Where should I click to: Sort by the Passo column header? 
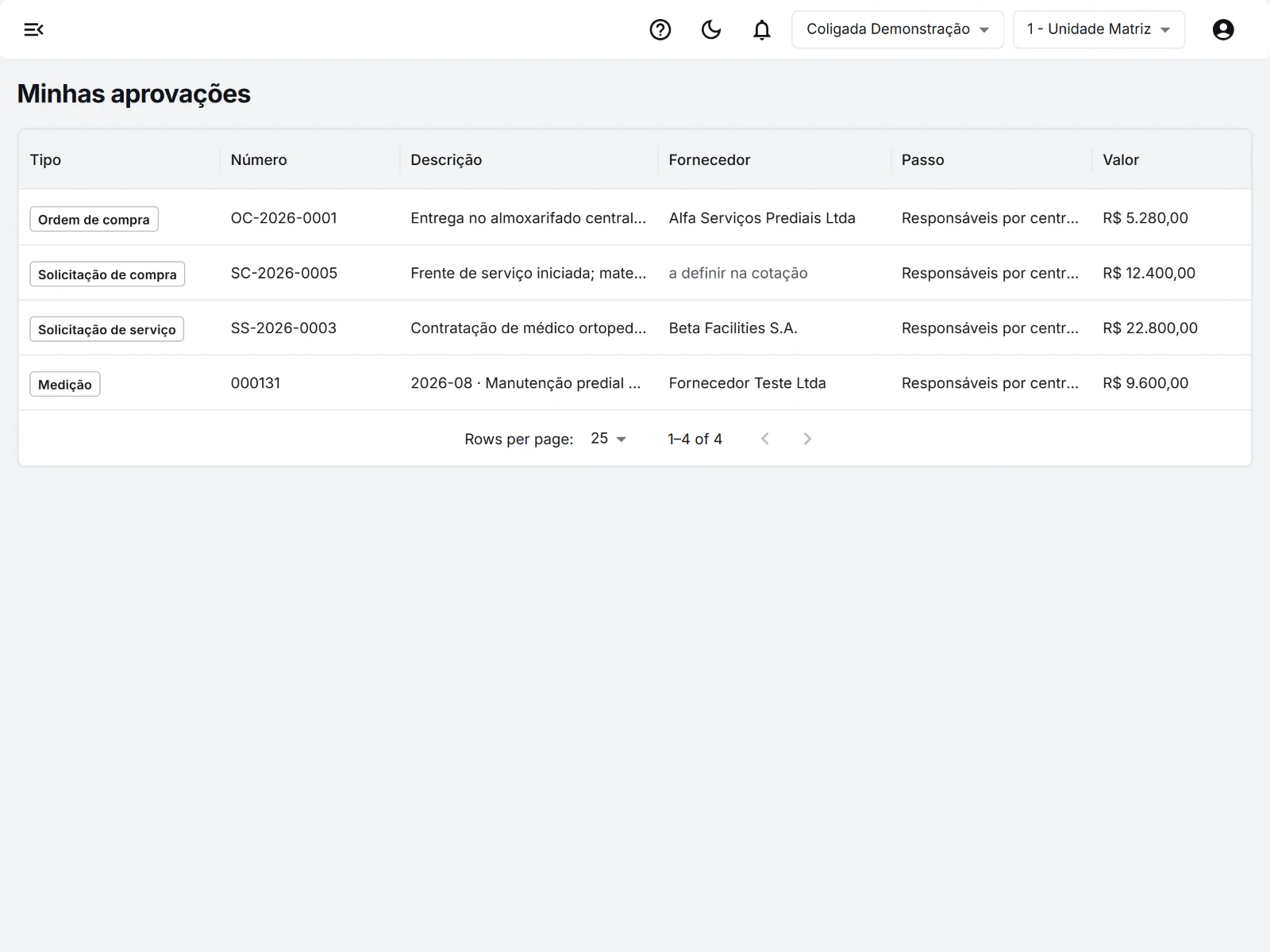click(923, 159)
